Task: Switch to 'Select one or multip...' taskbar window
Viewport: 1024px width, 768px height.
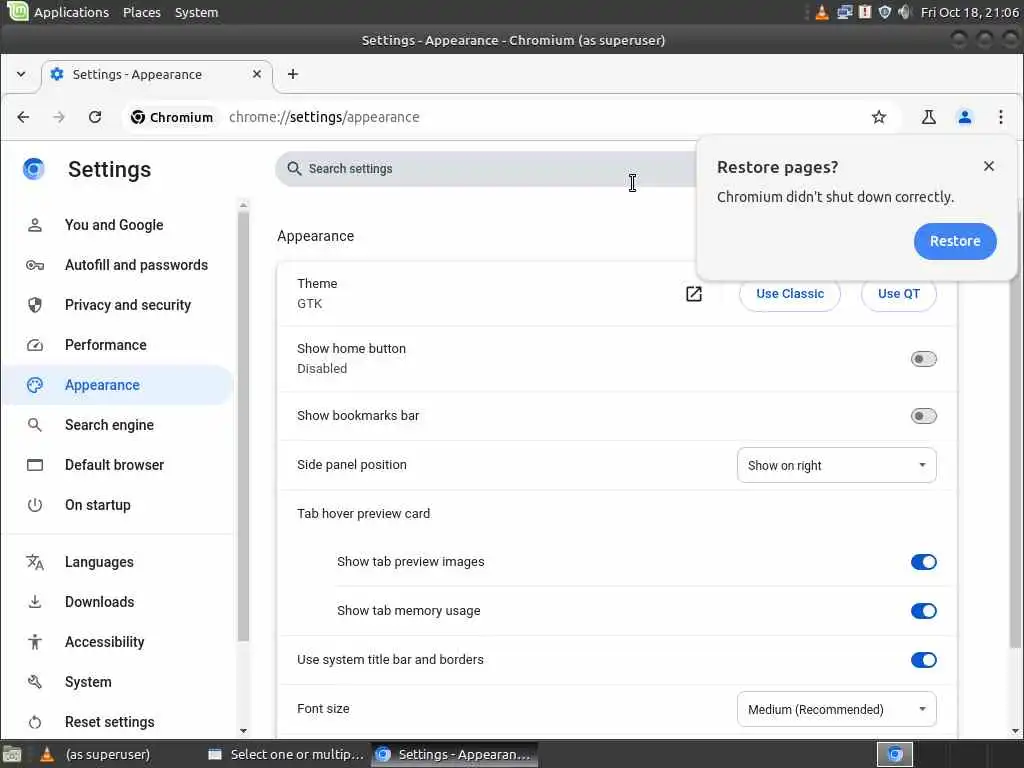Action: coord(286,754)
